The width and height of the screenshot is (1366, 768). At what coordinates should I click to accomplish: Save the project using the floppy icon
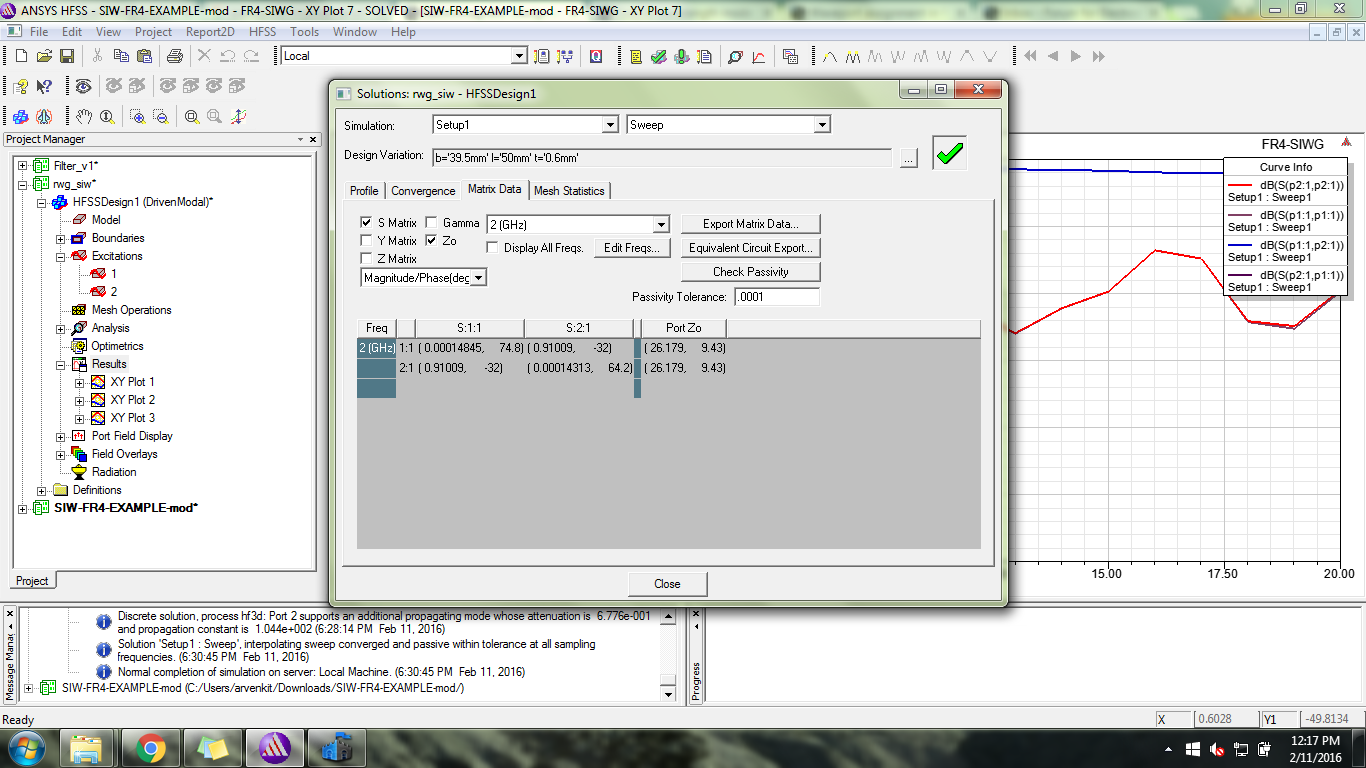point(67,57)
